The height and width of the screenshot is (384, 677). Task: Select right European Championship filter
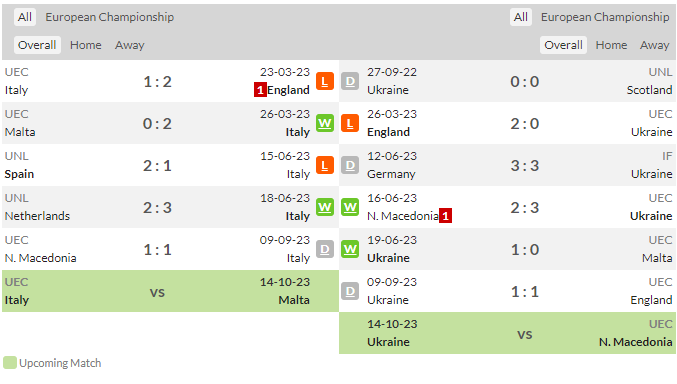(605, 17)
